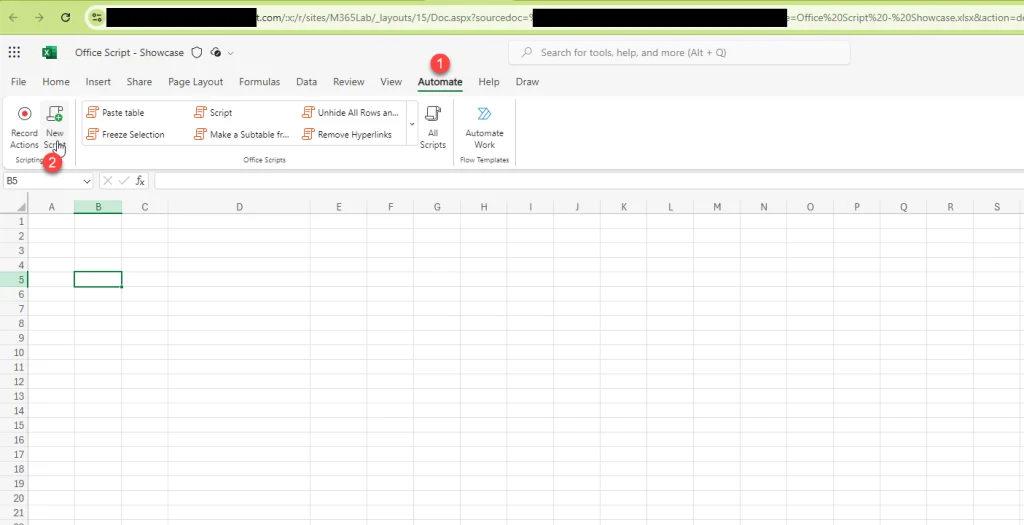Image resolution: width=1024 pixels, height=525 pixels.
Task: Select row 5 header
Action: 14,279
